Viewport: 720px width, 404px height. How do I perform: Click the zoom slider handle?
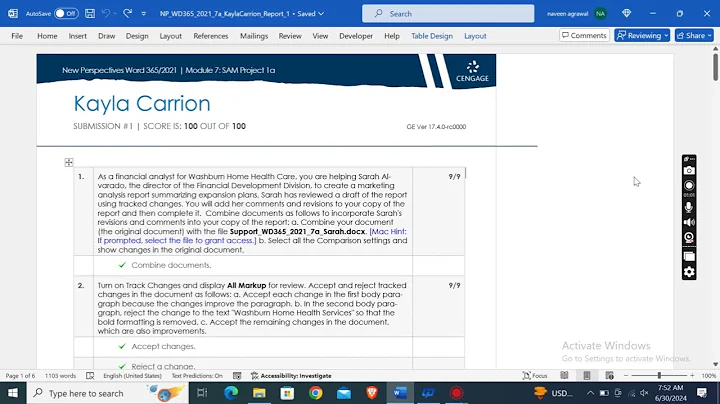click(x=659, y=376)
